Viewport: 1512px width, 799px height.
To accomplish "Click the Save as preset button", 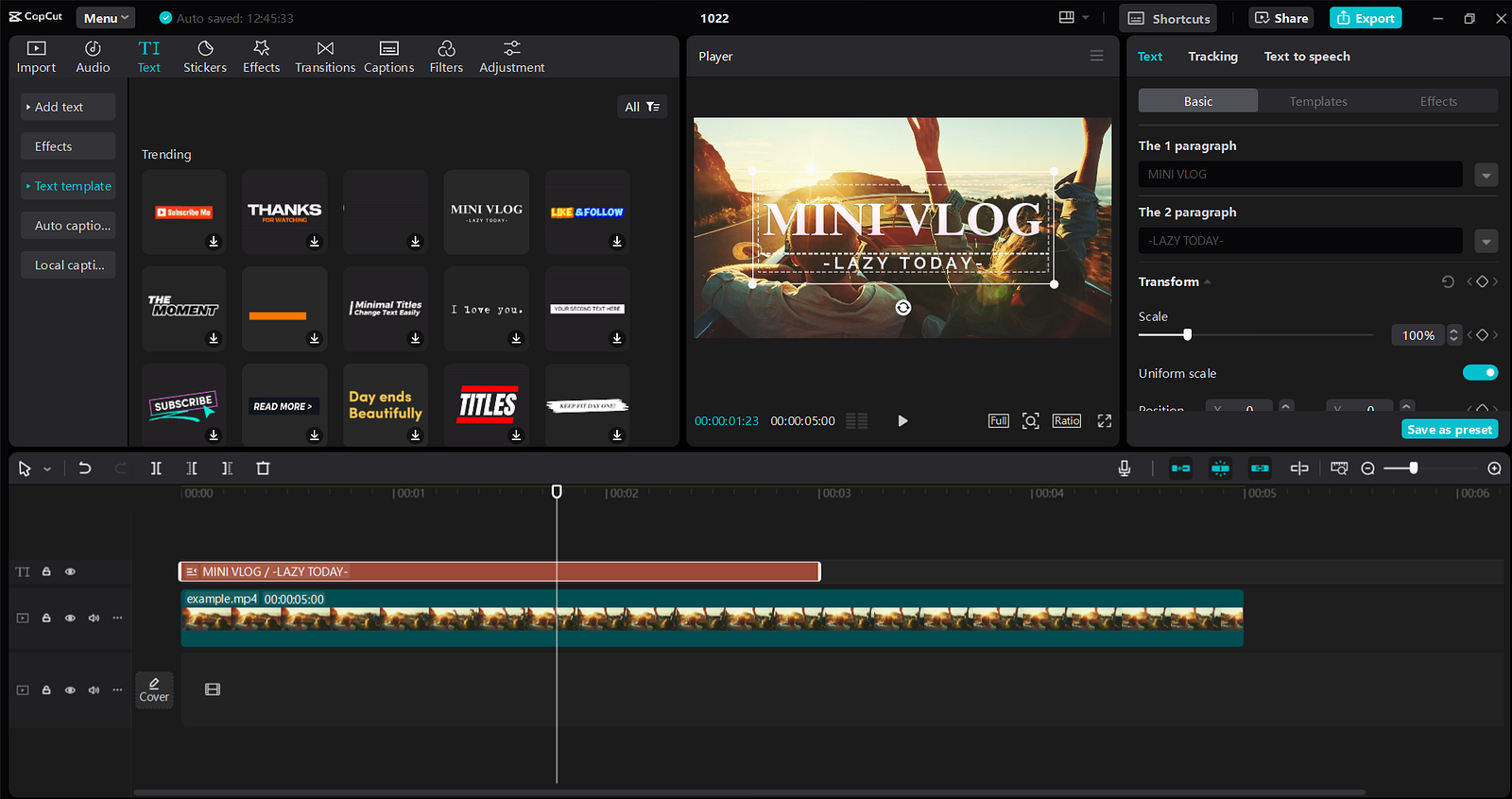I will click(1449, 430).
